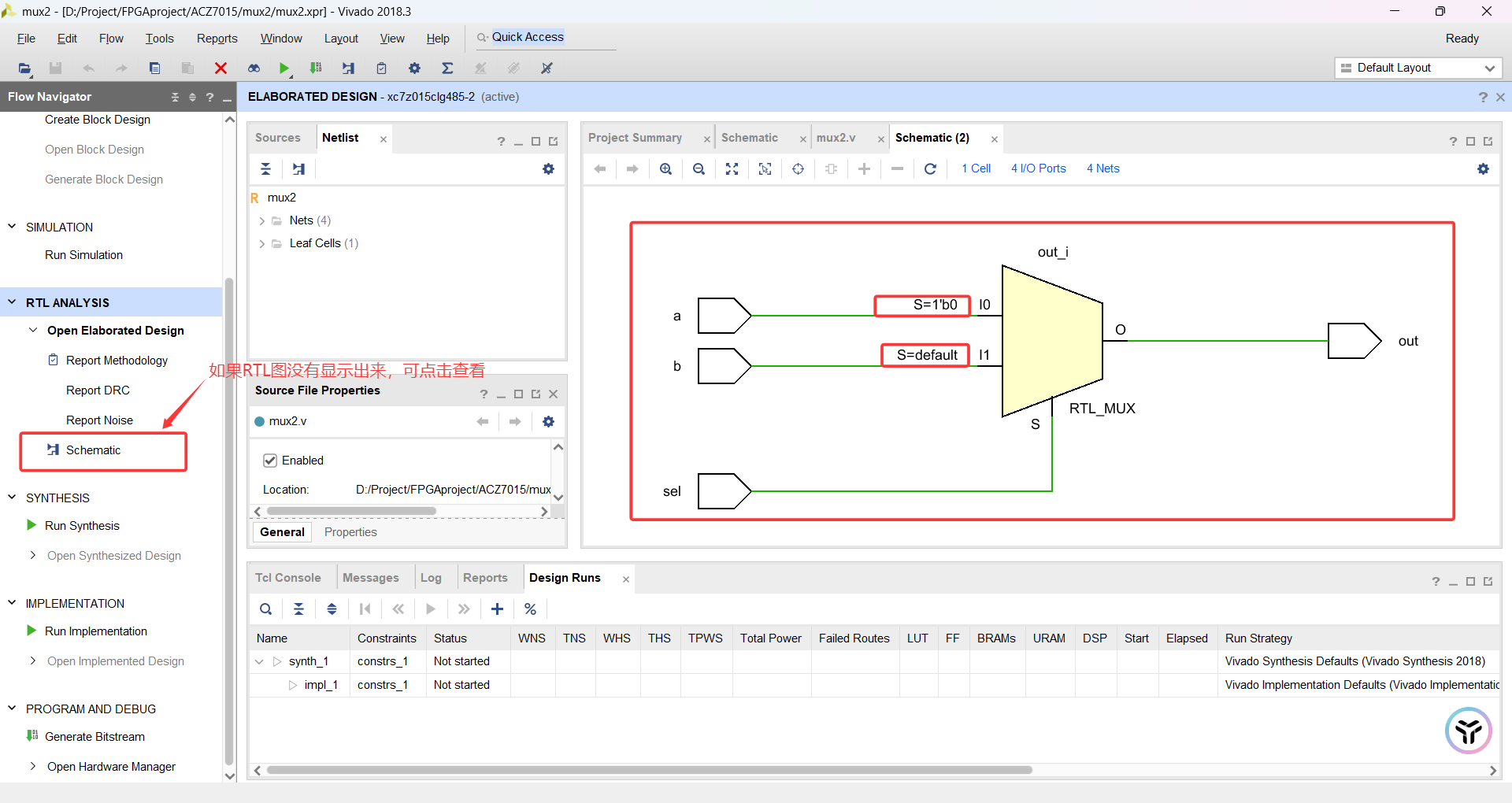Viewport: 1512px width, 803px height.
Task: Click Run Simulation
Action: coord(83,255)
